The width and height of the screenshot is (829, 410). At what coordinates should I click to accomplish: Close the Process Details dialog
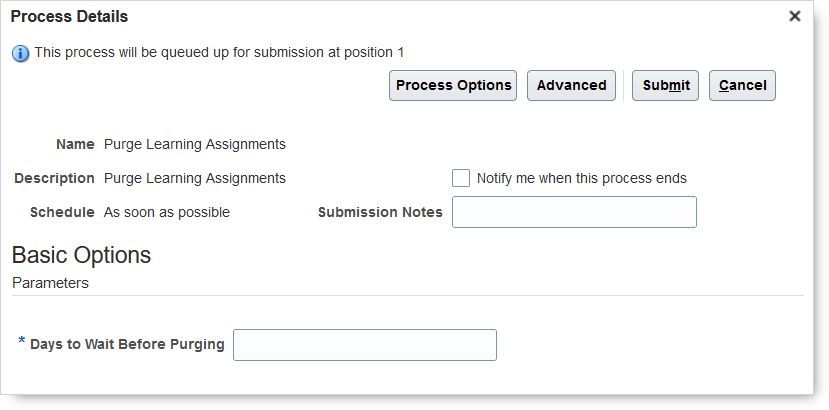click(x=795, y=16)
